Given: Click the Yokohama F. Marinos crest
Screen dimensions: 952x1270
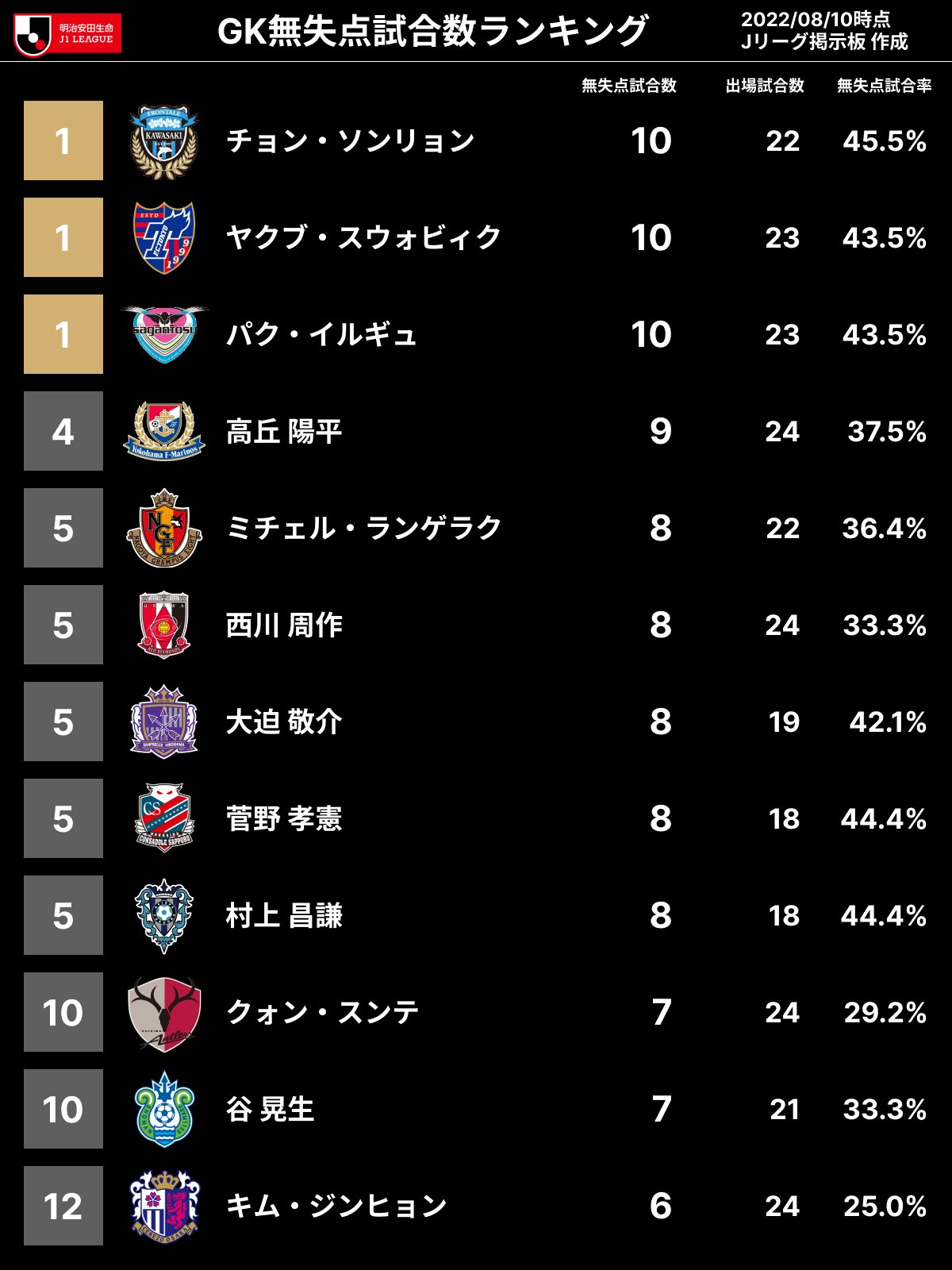Looking at the screenshot, I should tap(164, 431).
